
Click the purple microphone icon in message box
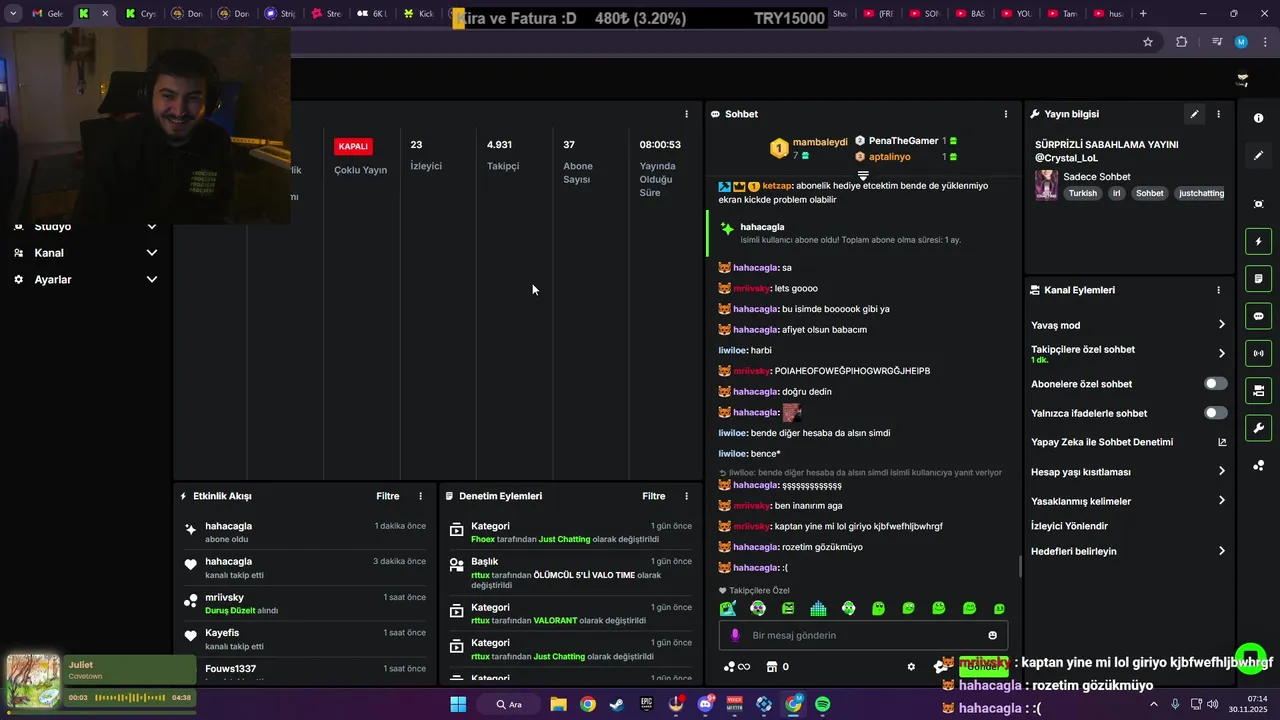coord(735,635)
